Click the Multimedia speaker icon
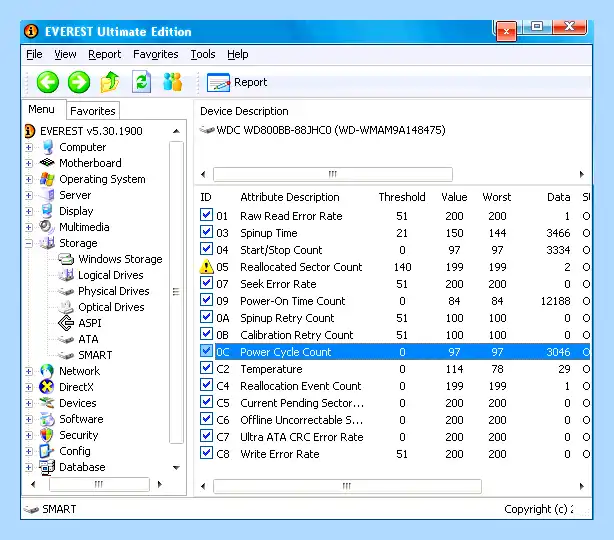This screenshot has height=540, width=614. click(x=46, y=226)
